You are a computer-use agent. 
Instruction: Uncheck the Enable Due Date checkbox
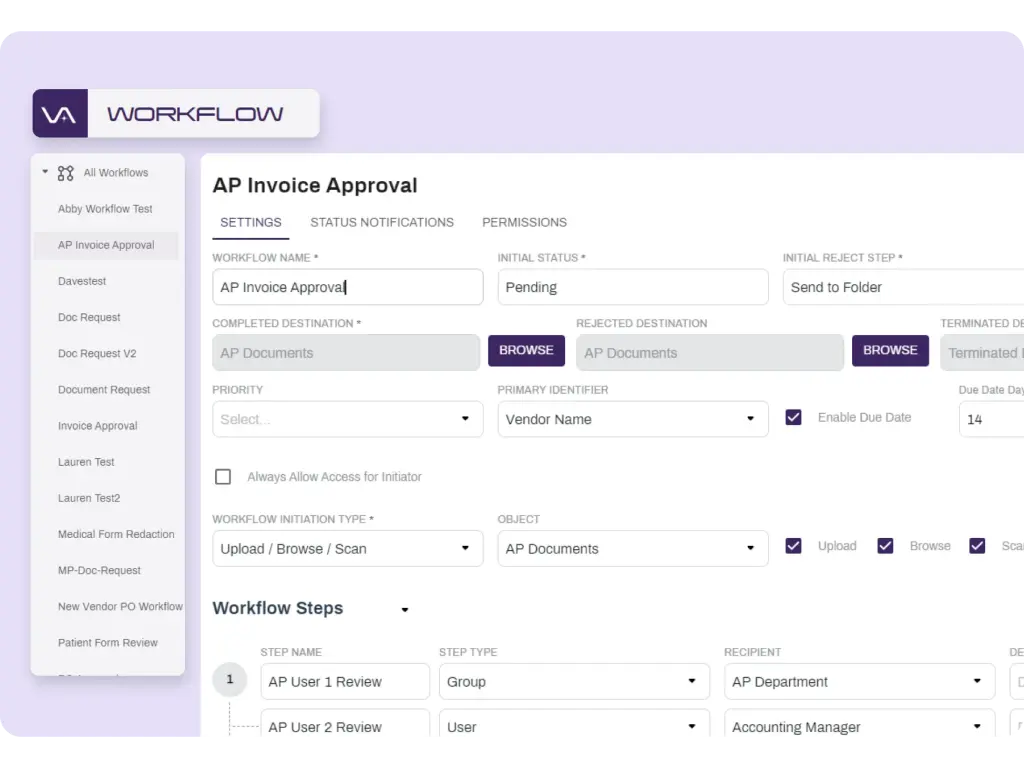point(793,417)
